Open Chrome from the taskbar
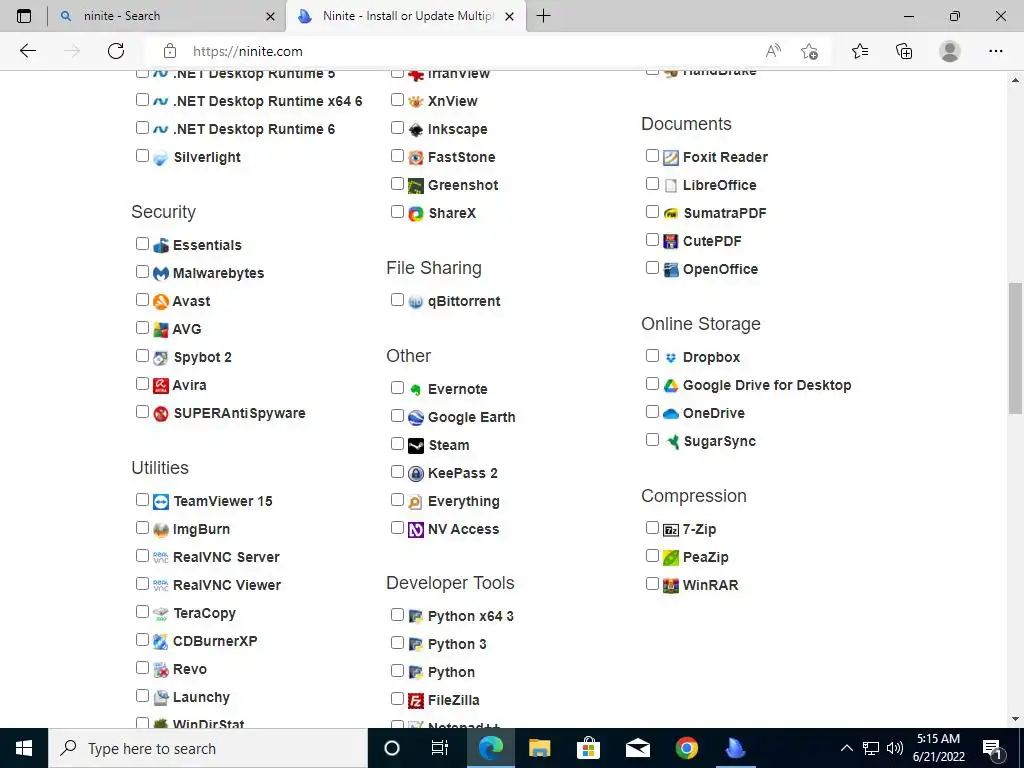Image resolution: width=1024 pixels, height=768 pixels. [686, 748]
